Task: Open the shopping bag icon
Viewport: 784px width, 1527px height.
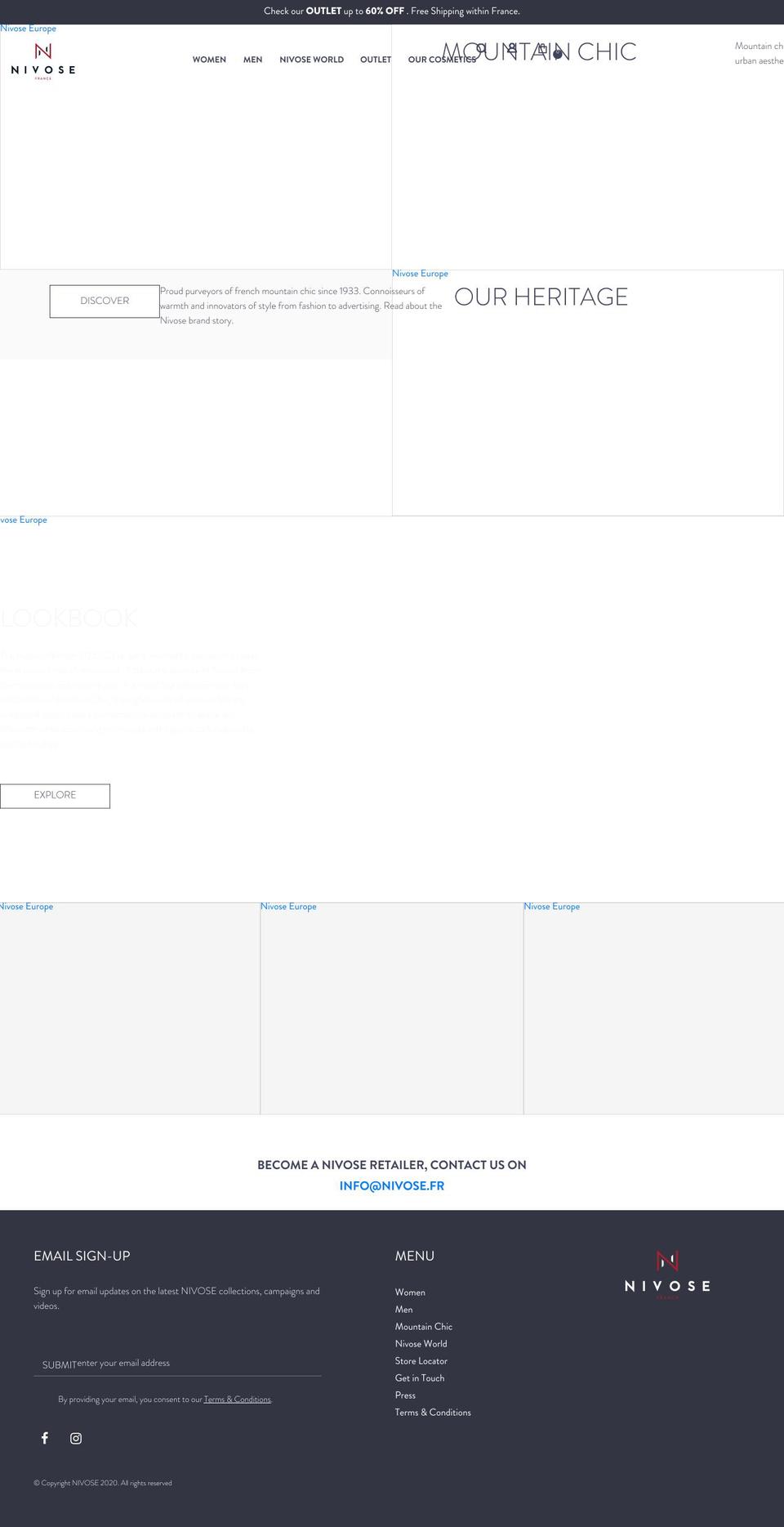Action: (x=542, y=49)
